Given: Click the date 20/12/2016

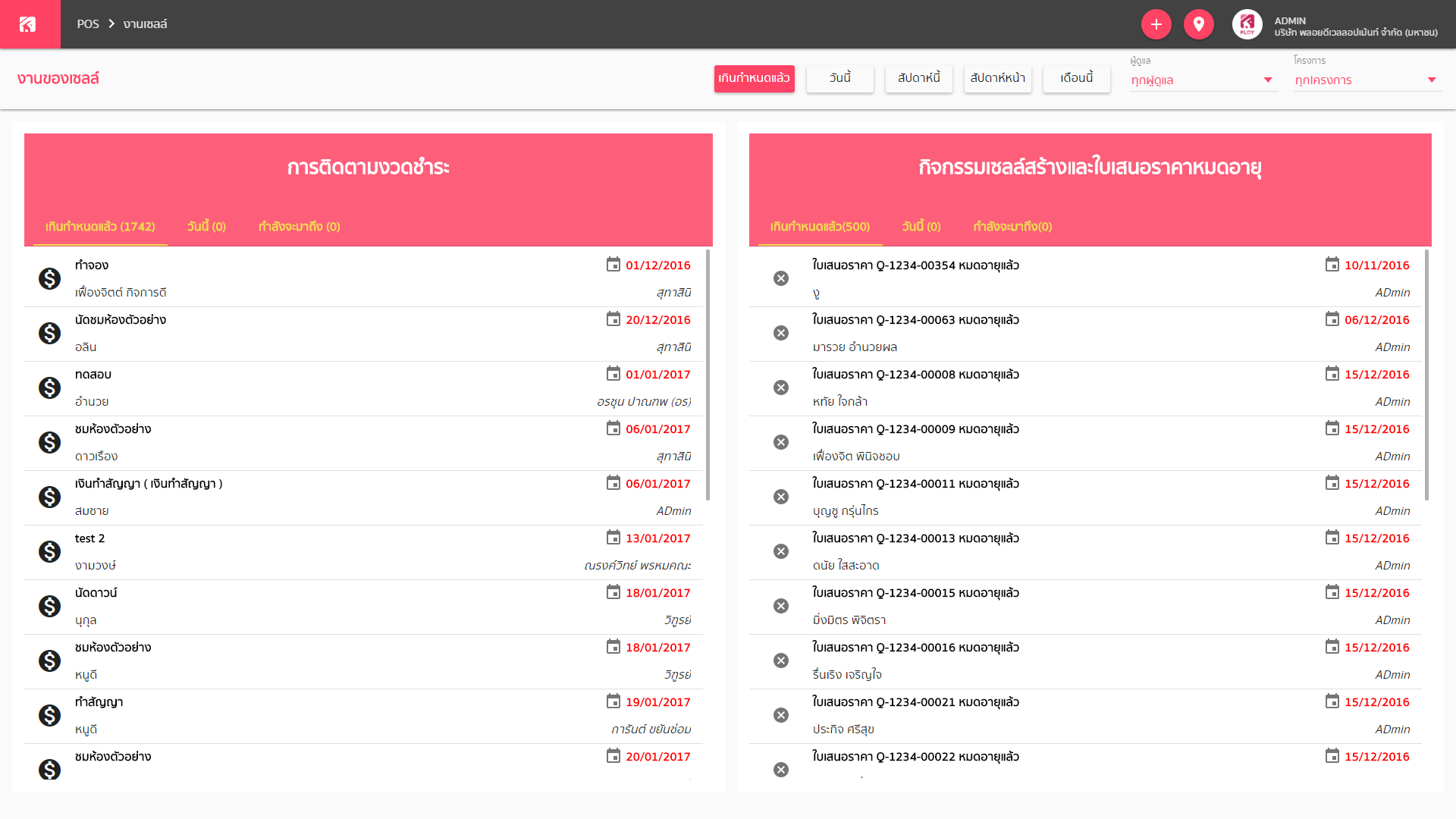Looking at the screenshot, I should click(657, 320).
